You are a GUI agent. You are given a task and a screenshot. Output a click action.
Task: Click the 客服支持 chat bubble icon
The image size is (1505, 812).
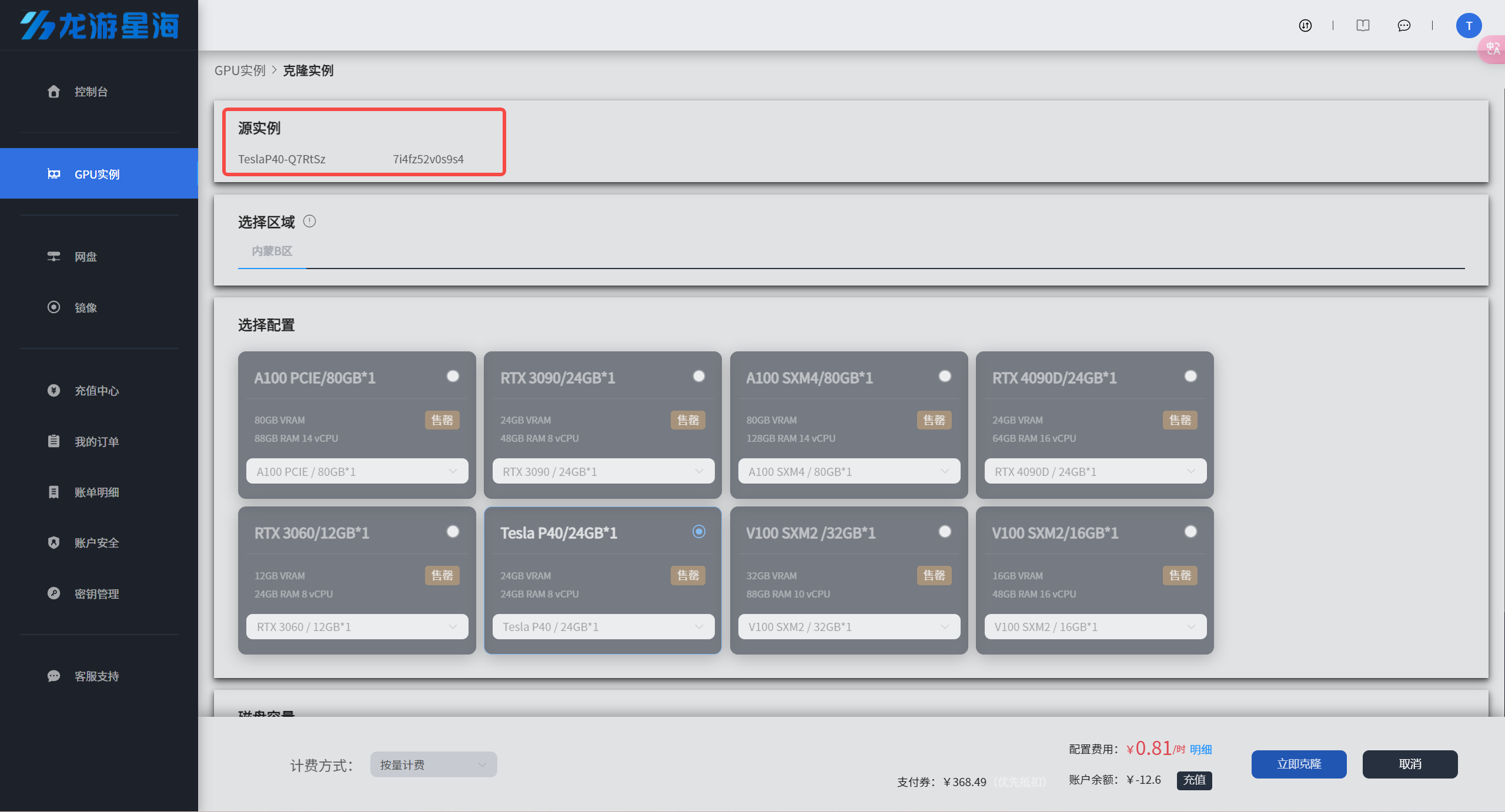click(x=53, y=676)
